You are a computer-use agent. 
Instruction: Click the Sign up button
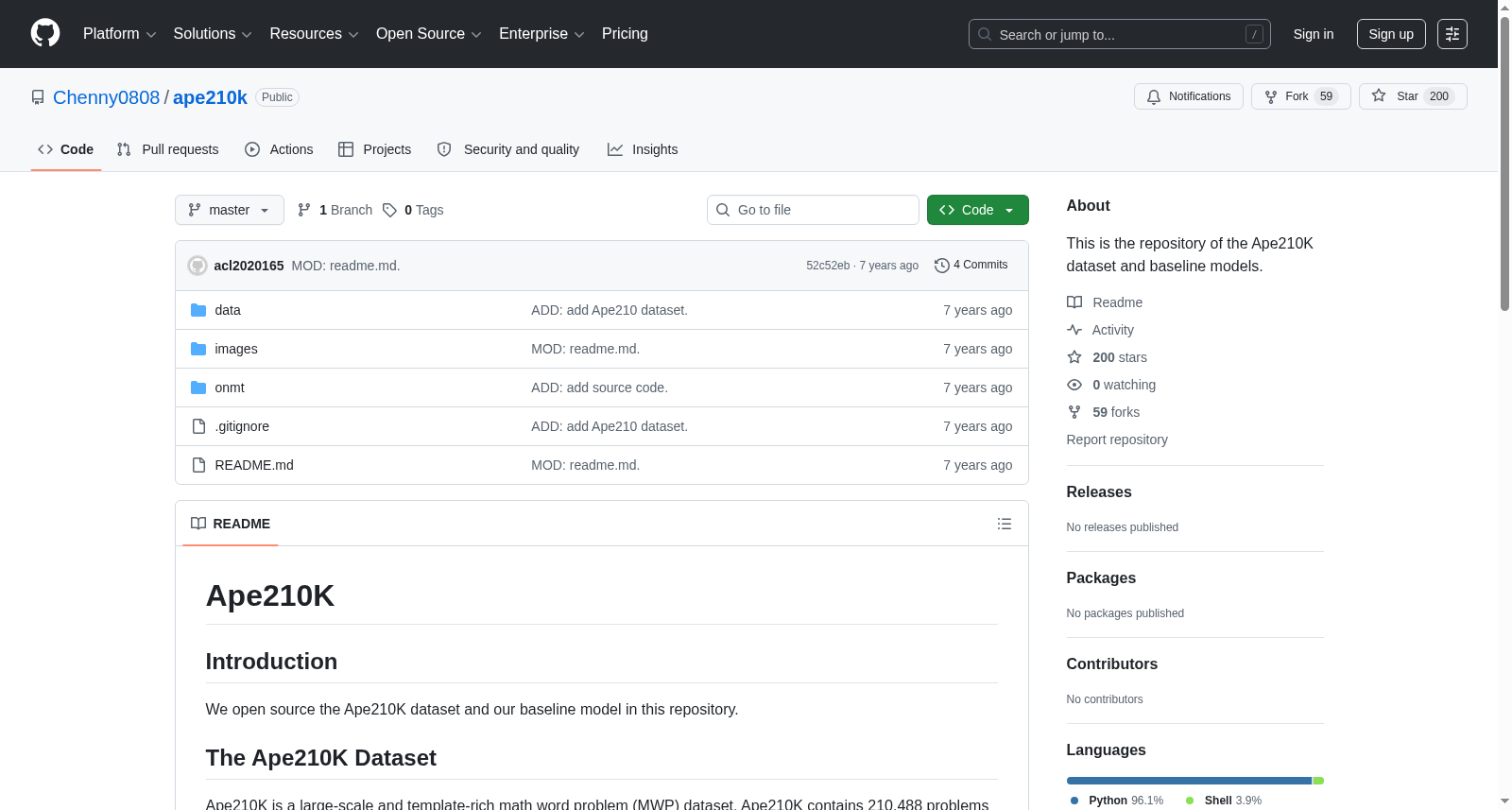[x=1391, y=34]
